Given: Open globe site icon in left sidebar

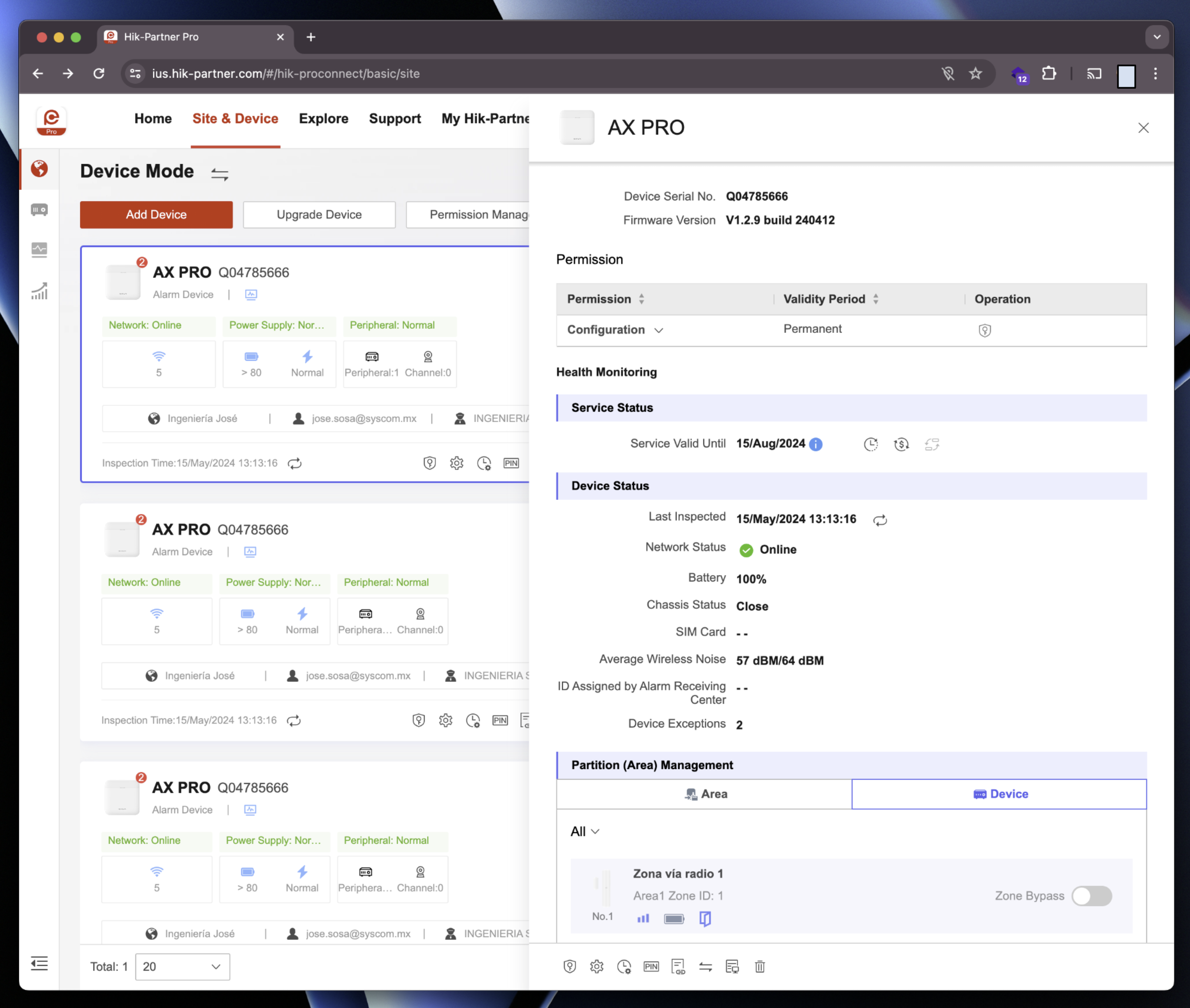Looking at the screenshot, I should (39, 169).
